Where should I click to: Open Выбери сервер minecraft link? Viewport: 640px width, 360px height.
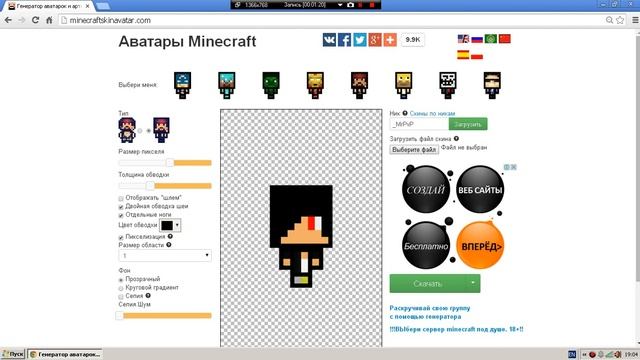(x=456, y=329)
